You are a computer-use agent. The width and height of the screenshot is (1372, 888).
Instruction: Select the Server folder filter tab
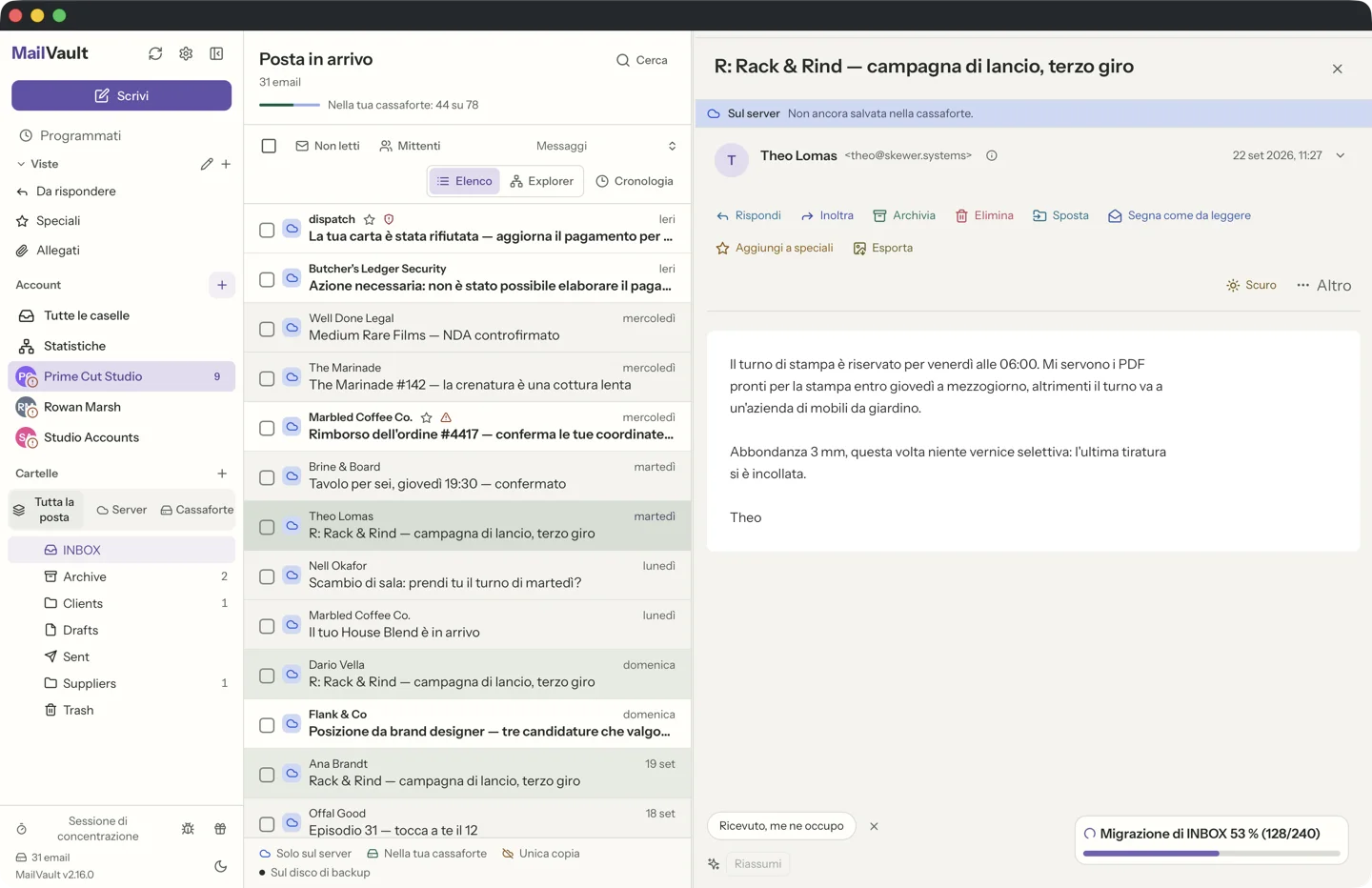pos(122,510)
